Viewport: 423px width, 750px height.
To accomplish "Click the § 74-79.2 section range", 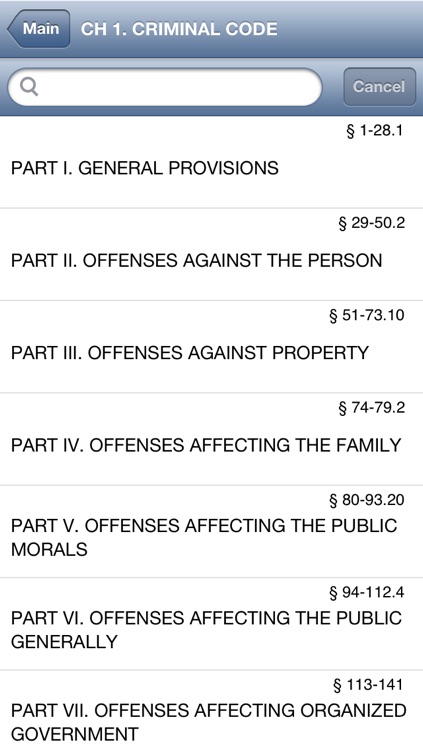I will 371,408.
